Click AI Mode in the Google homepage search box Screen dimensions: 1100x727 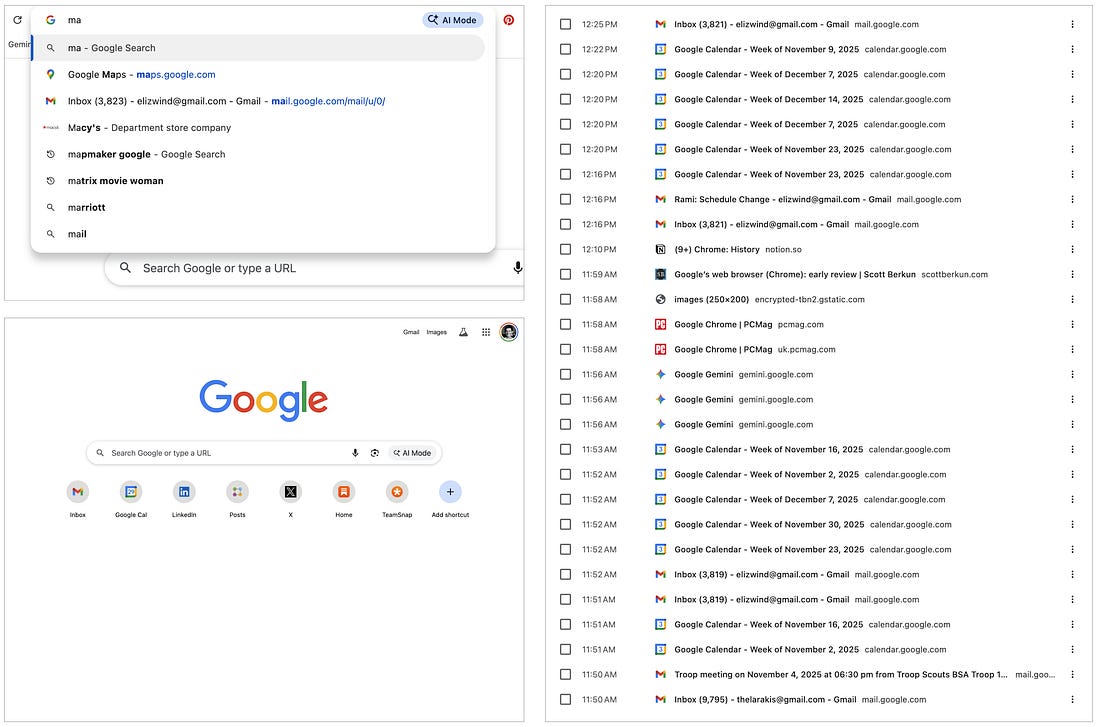[x=412, y=453]
